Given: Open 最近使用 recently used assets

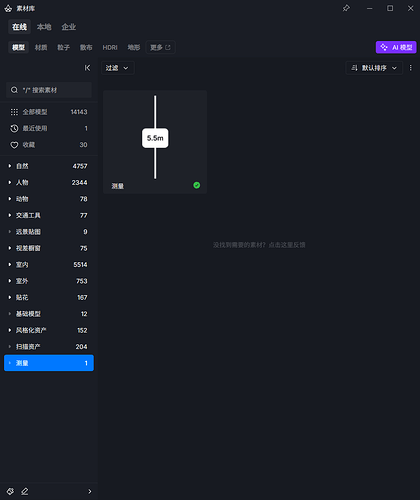Looking at the screenshot, I should click(x=49, y=128).
